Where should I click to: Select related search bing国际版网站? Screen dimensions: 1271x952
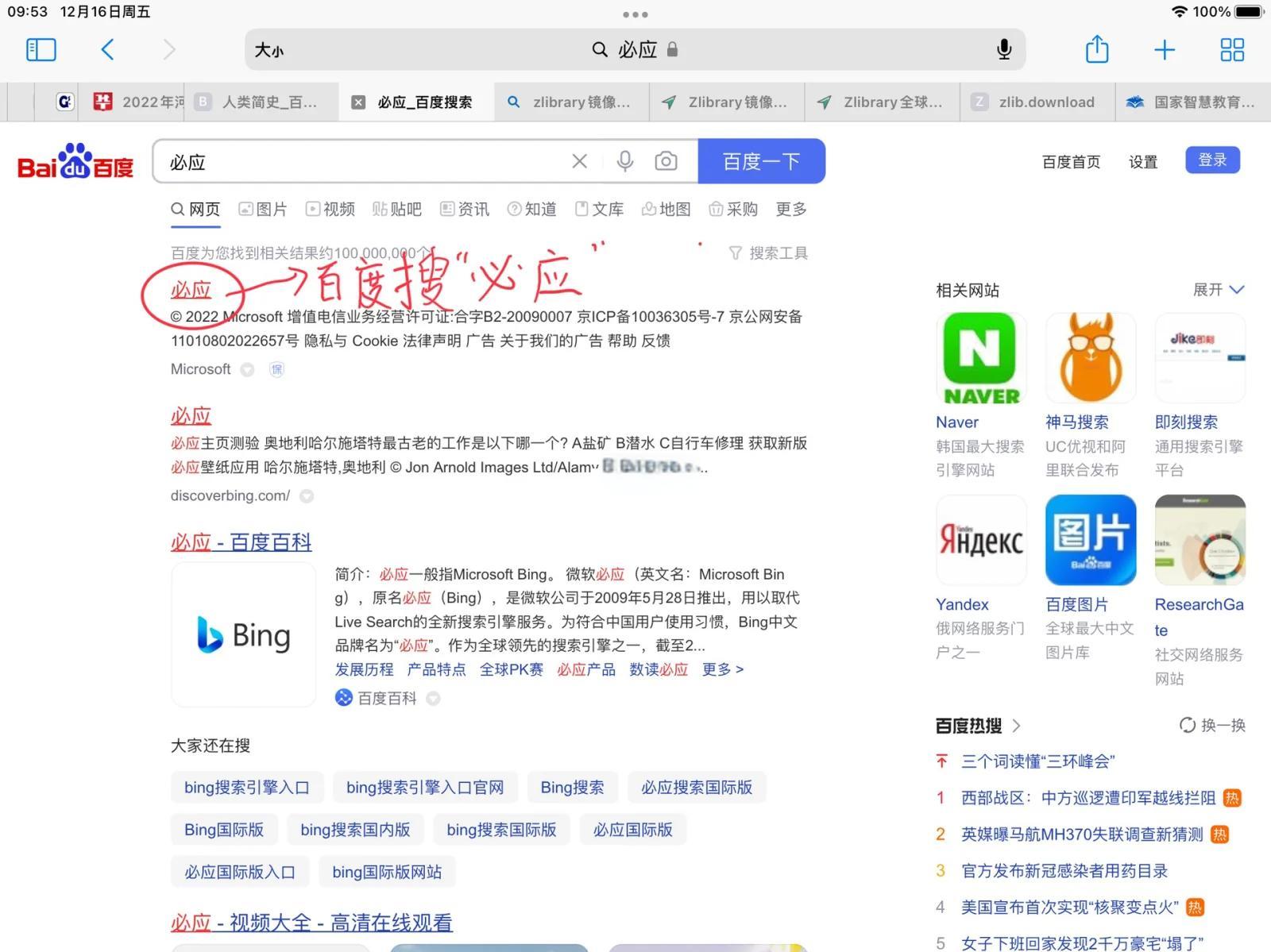pyautogui.click(x=387, y=872)
